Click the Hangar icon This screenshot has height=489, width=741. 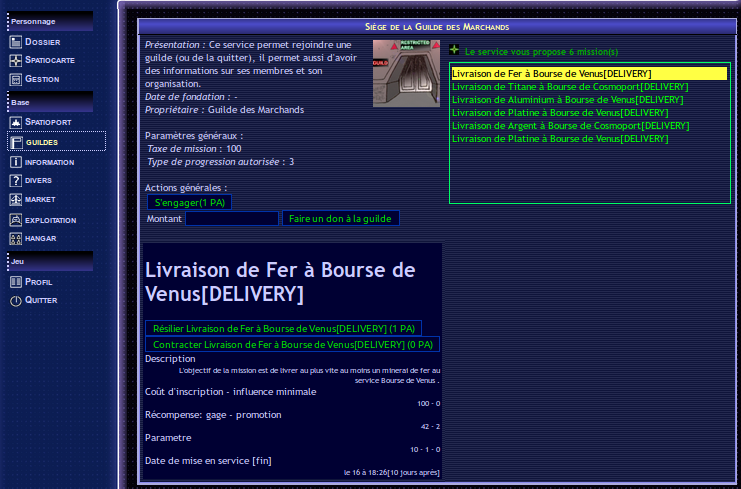tap(16, 238)
